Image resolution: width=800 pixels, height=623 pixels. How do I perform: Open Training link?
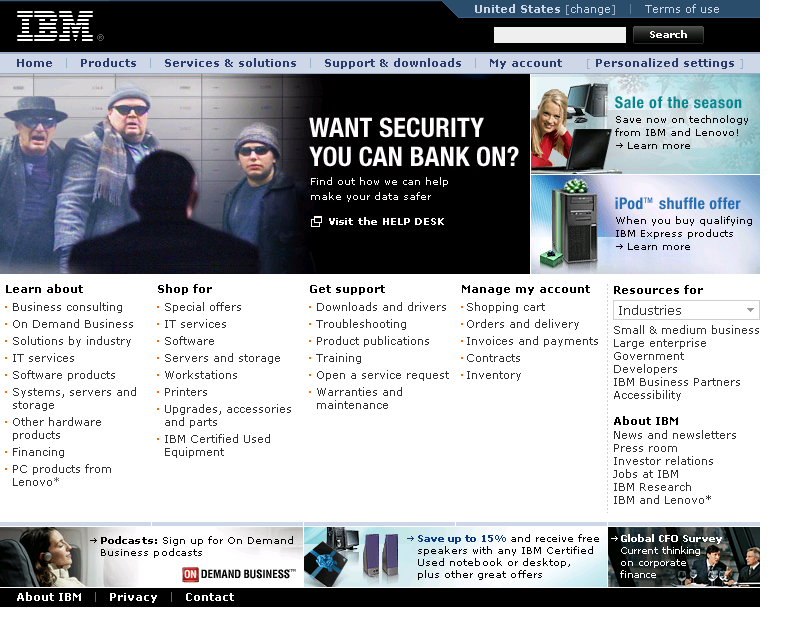pos(339,358)
